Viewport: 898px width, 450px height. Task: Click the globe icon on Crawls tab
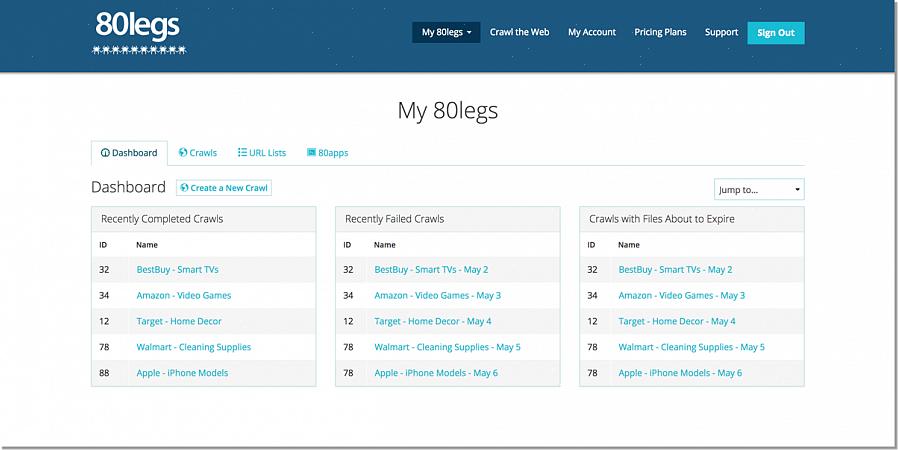point(183,152)
